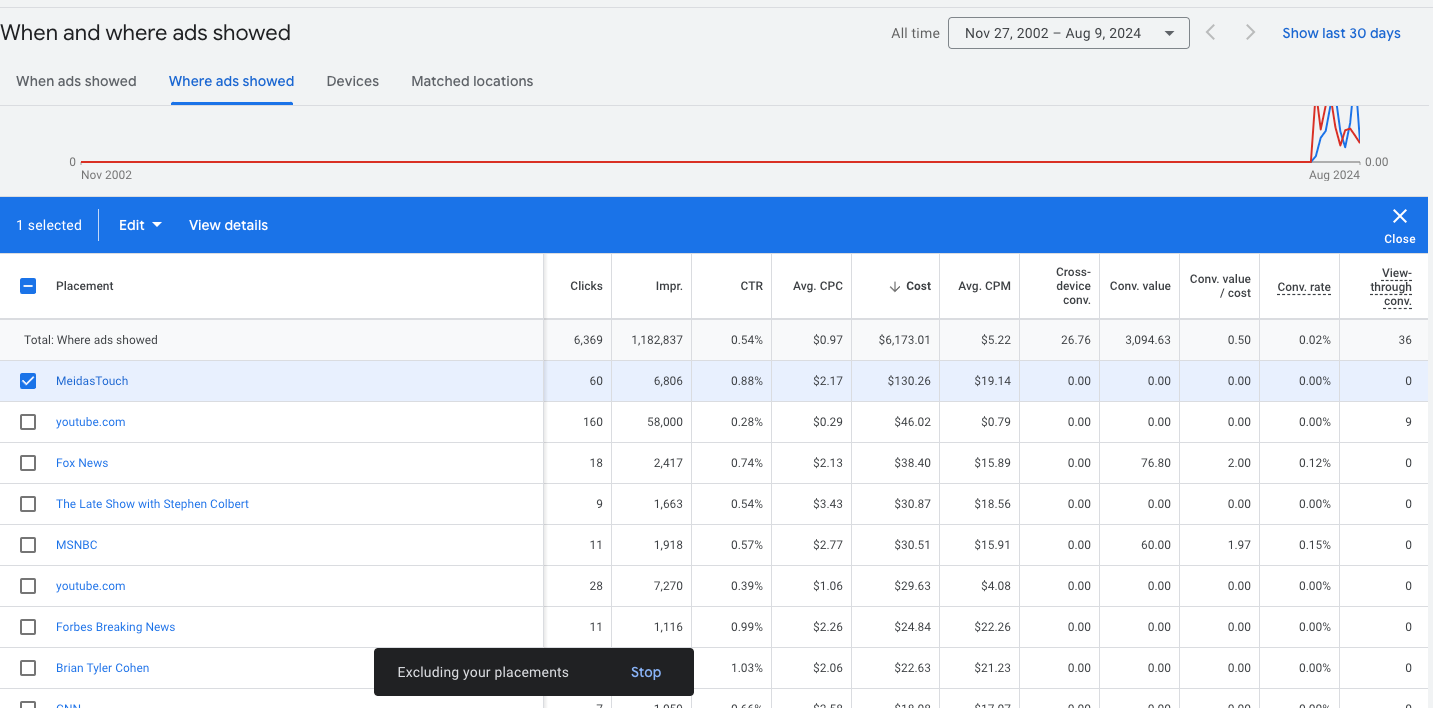Open the youtube.com link costing $46.02

click(91, 422)
